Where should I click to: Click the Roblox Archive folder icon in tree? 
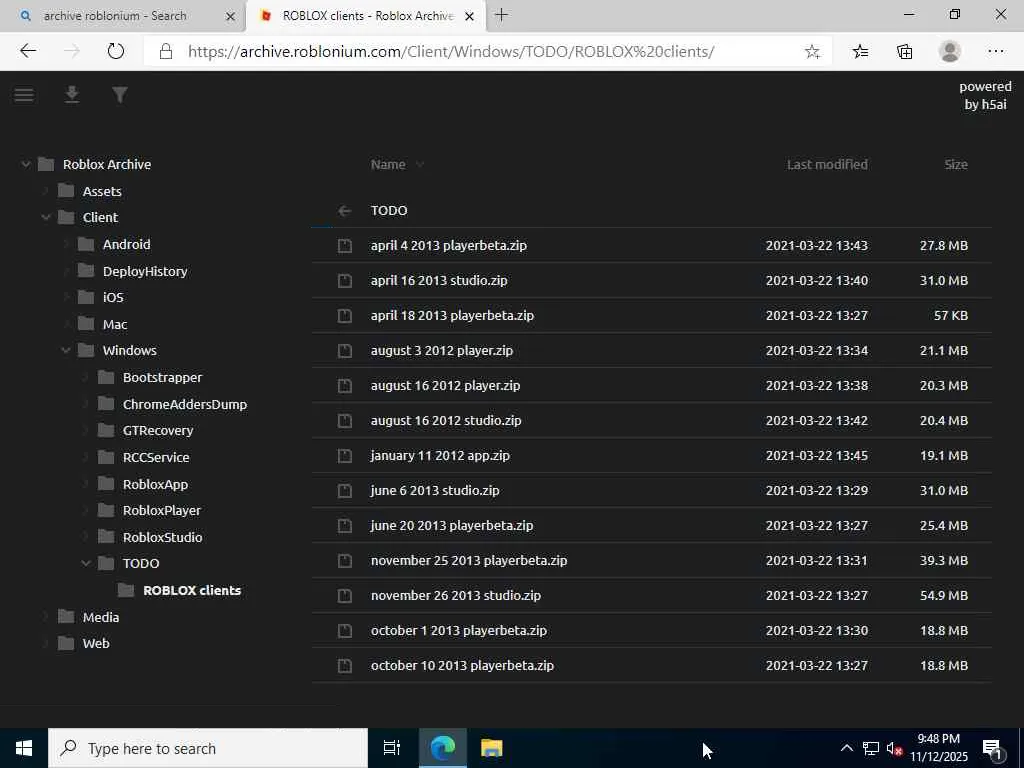point(46,164)
